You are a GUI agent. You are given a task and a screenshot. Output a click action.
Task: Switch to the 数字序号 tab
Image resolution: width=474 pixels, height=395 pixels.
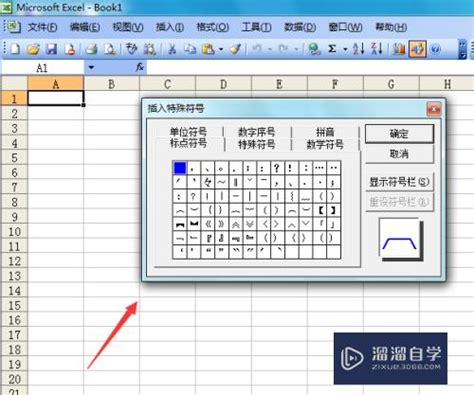[x=257, y=132]
